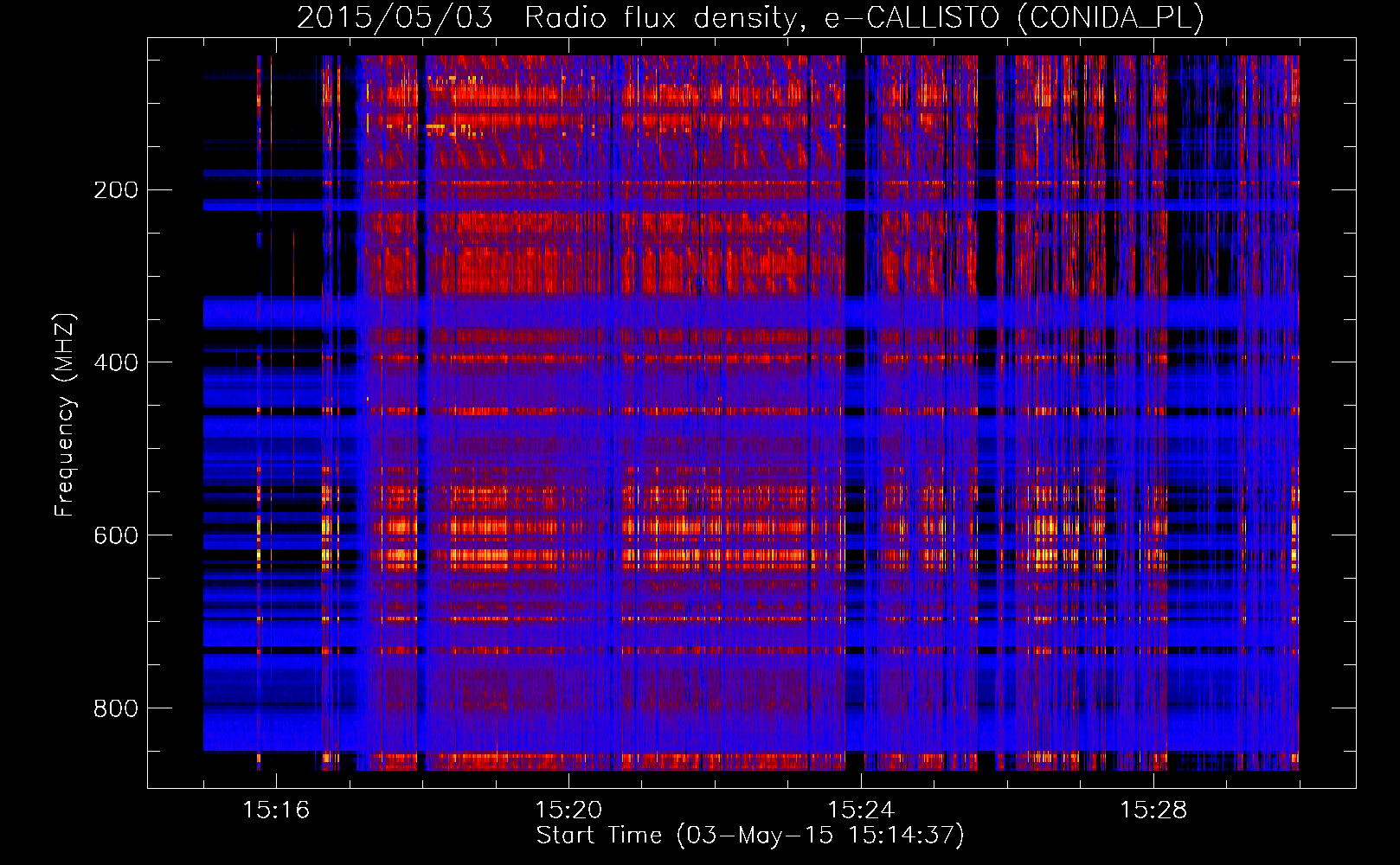
Task: Click the 15:24 time tick label
Action: 861,810
